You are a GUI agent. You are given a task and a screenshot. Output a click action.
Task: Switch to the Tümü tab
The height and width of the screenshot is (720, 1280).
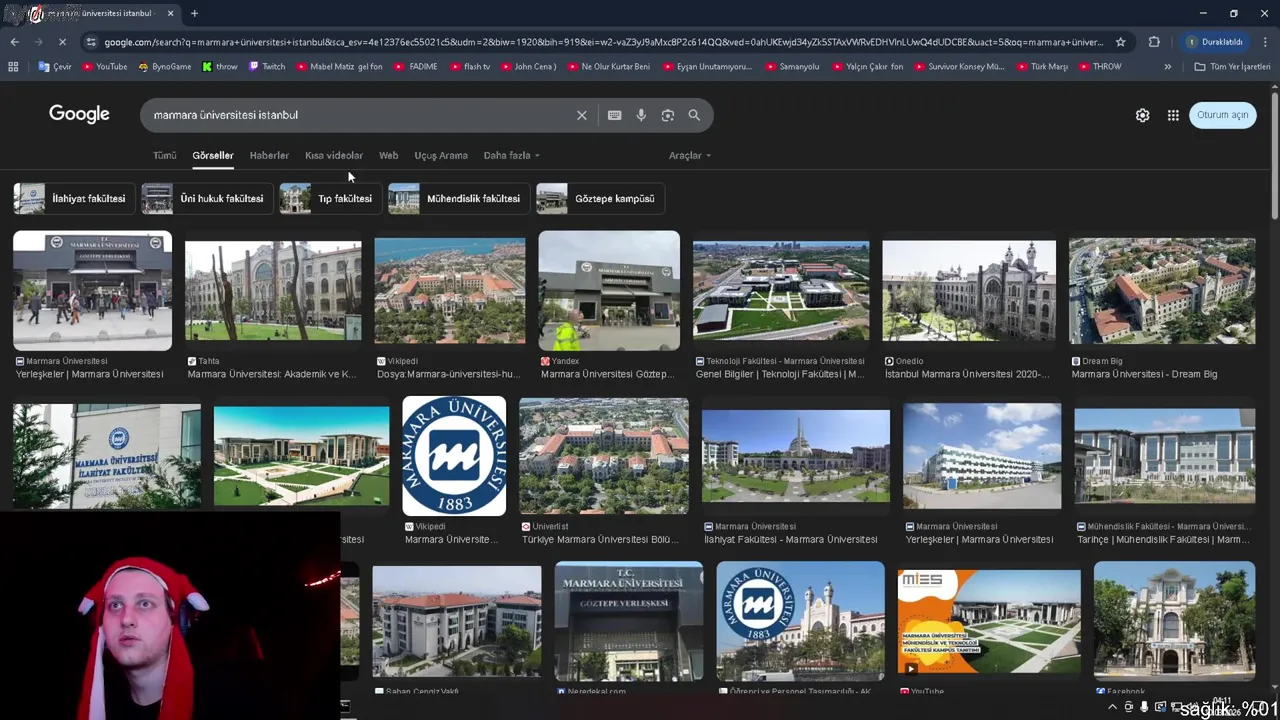point(164,155)
